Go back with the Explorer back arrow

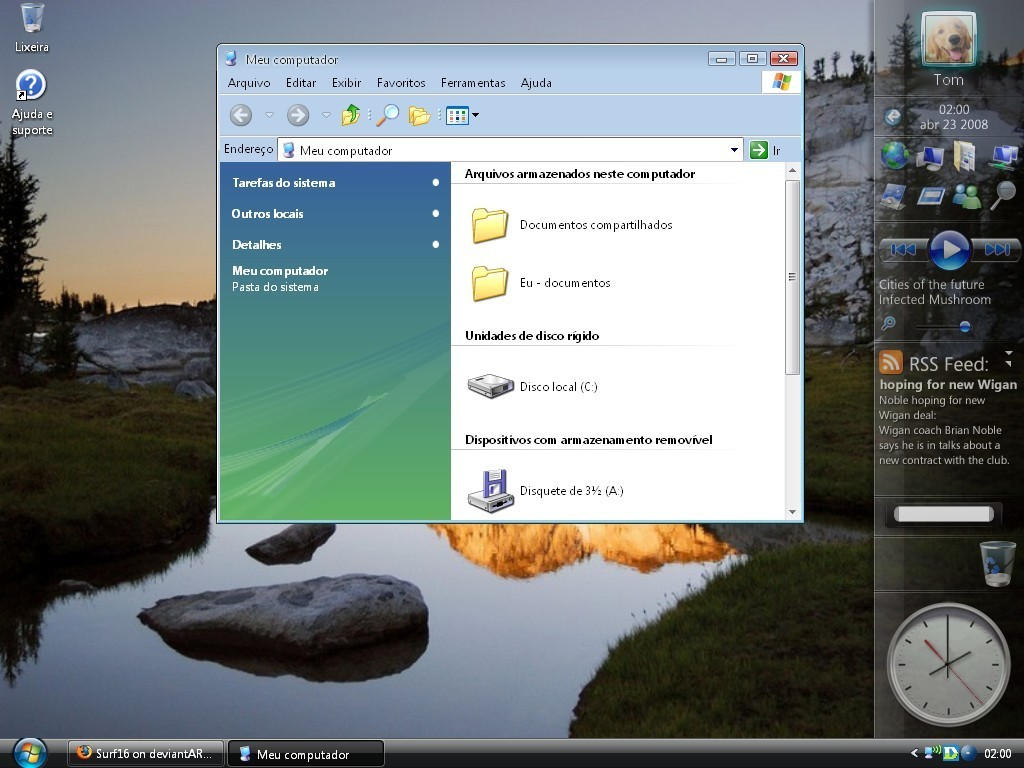pyautogui.click(x=241, y=116)
